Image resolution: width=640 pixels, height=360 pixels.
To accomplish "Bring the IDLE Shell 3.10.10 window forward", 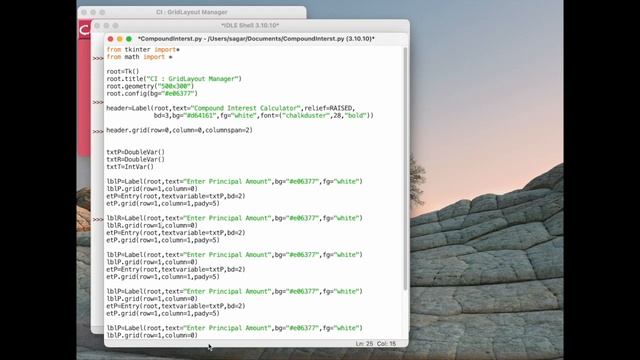I will (x=250, y=25).
